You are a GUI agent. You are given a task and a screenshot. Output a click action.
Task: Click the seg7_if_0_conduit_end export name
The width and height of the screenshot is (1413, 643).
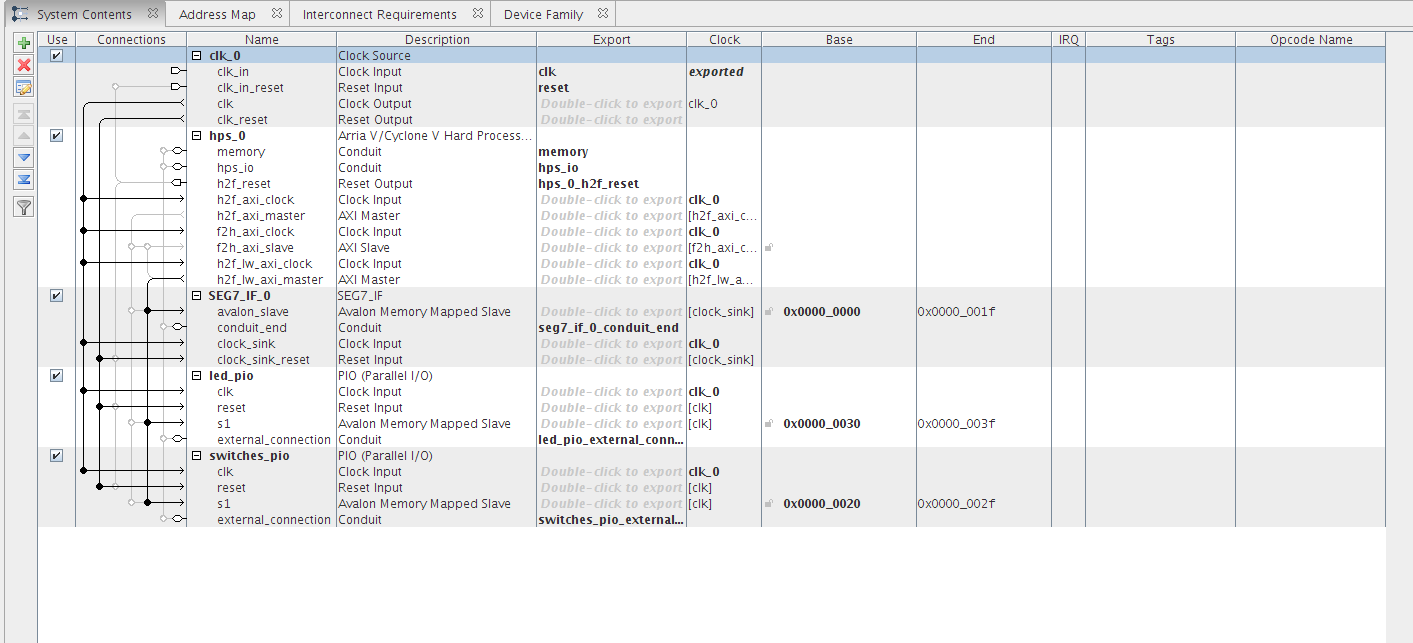point(608,328)
